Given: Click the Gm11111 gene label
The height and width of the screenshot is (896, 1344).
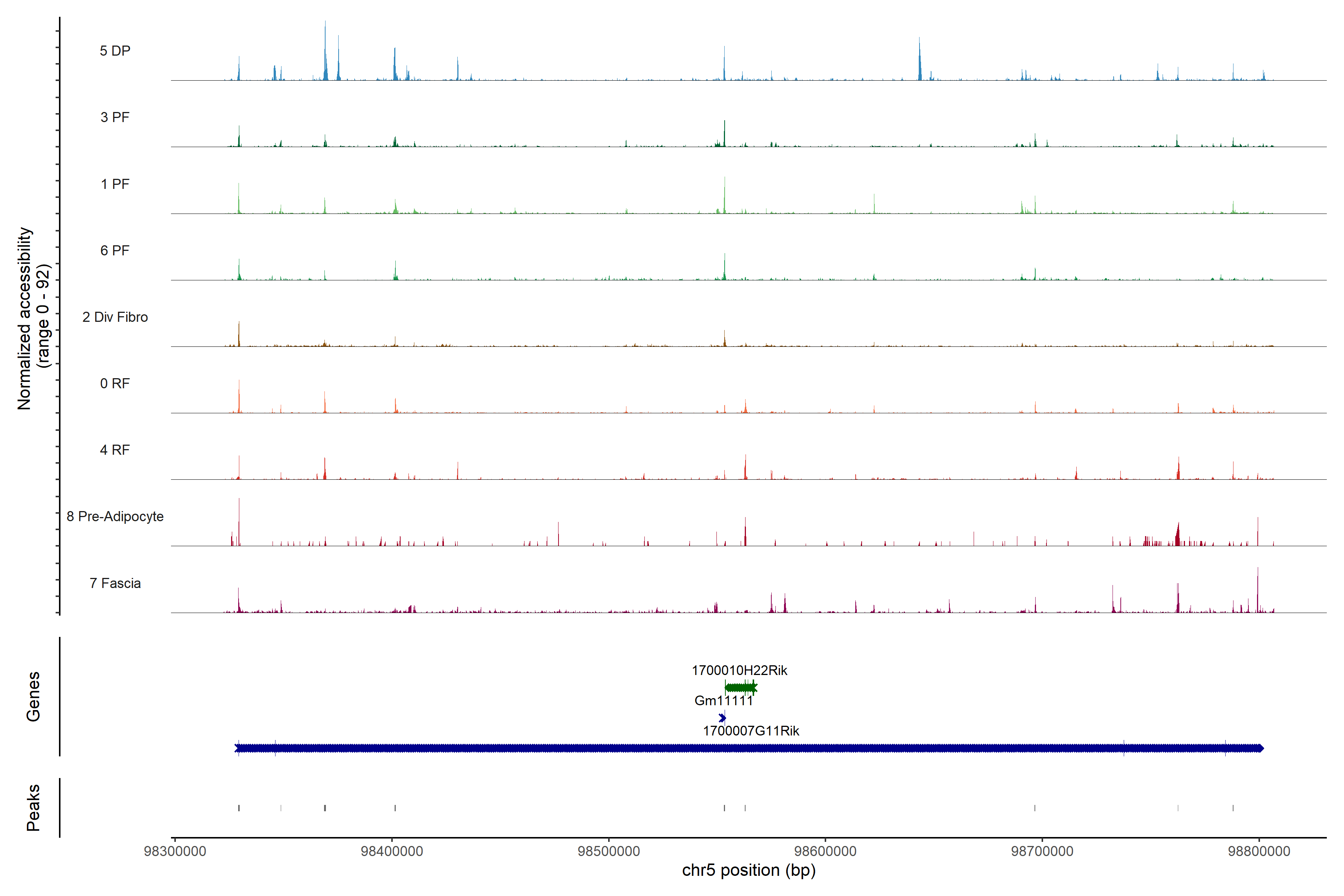Looking at the screenshot, I should pos(724,701).
